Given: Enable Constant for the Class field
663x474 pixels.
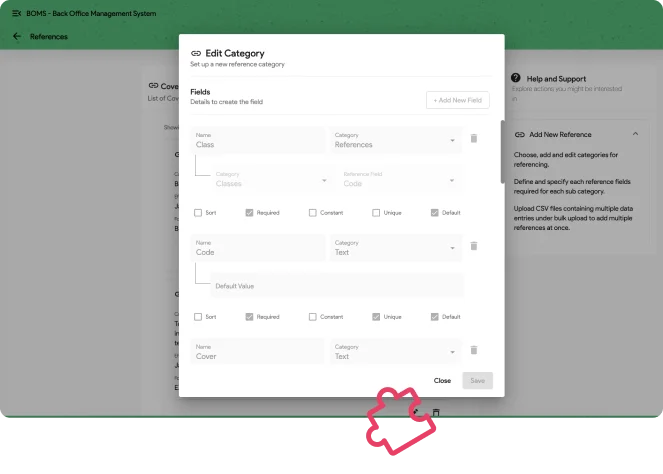Looking at the screenshot, I should coord(312,213).
